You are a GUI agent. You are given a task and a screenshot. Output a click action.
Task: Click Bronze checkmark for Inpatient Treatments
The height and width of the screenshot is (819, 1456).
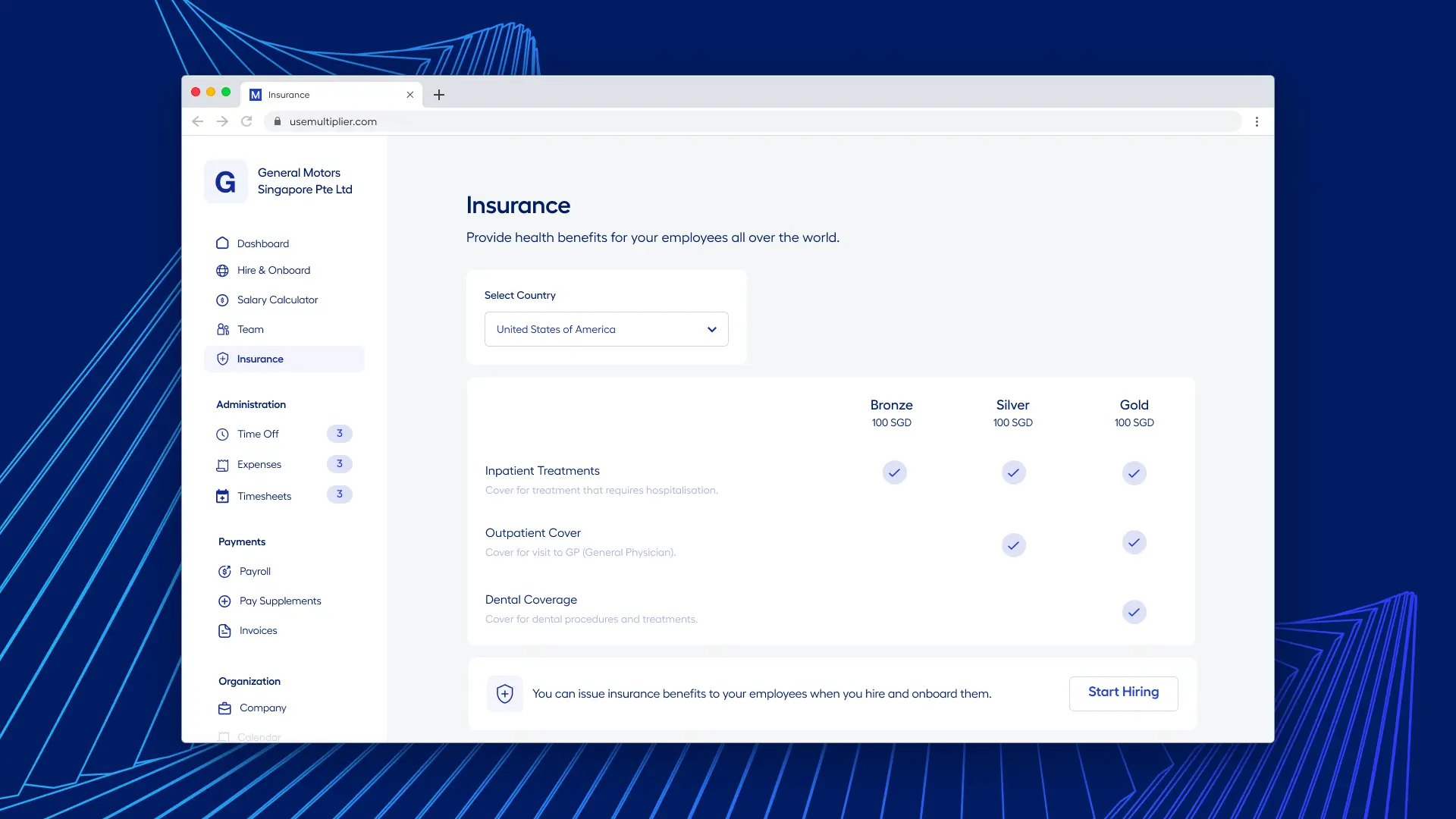[x=895, y=473]
